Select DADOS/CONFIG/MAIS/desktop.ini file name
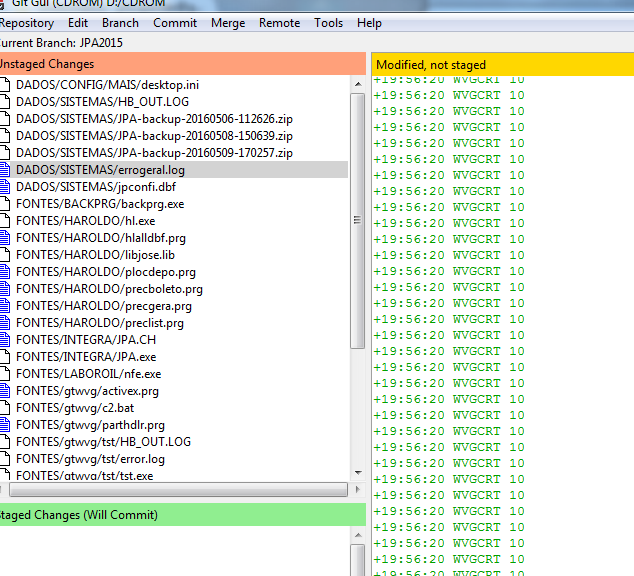Screen dimensions: 634x576 (108, 85)
